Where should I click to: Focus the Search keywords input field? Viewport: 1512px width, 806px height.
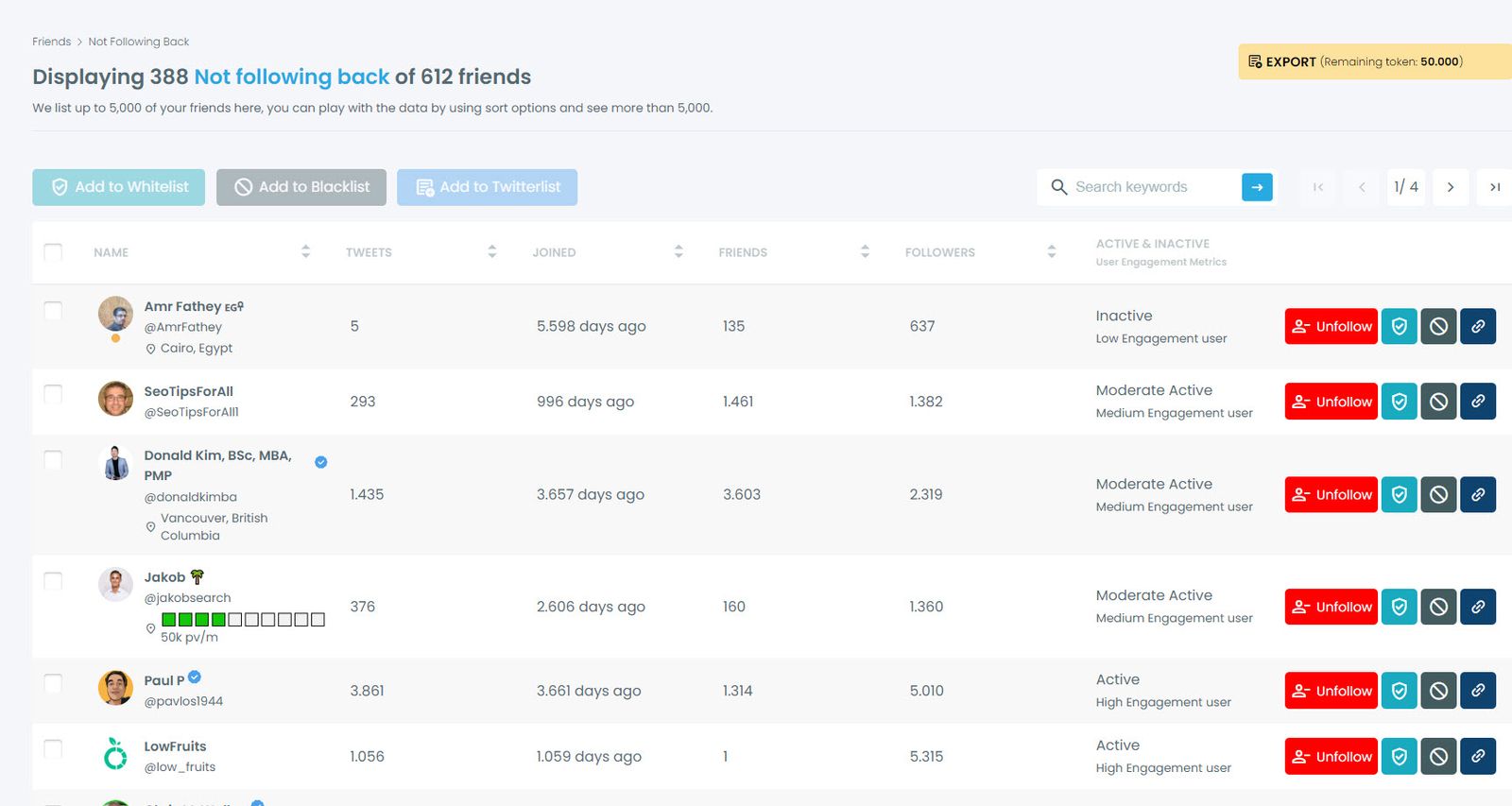tap(1153, 187)
